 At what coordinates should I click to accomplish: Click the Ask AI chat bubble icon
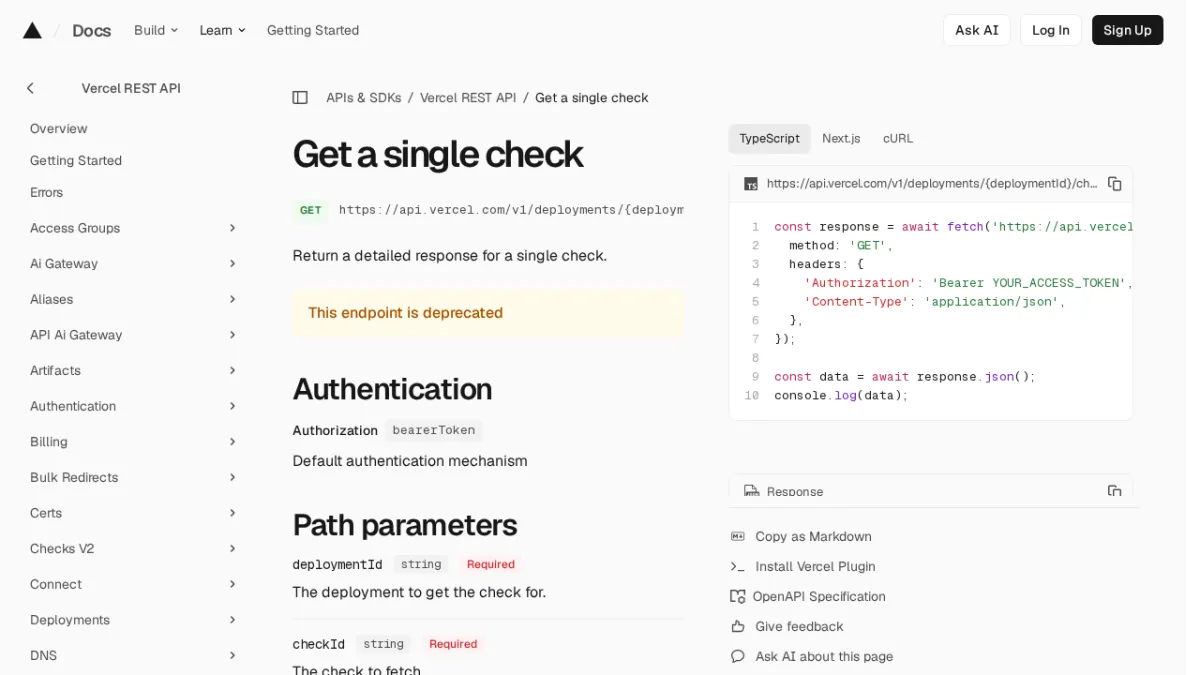738,657
